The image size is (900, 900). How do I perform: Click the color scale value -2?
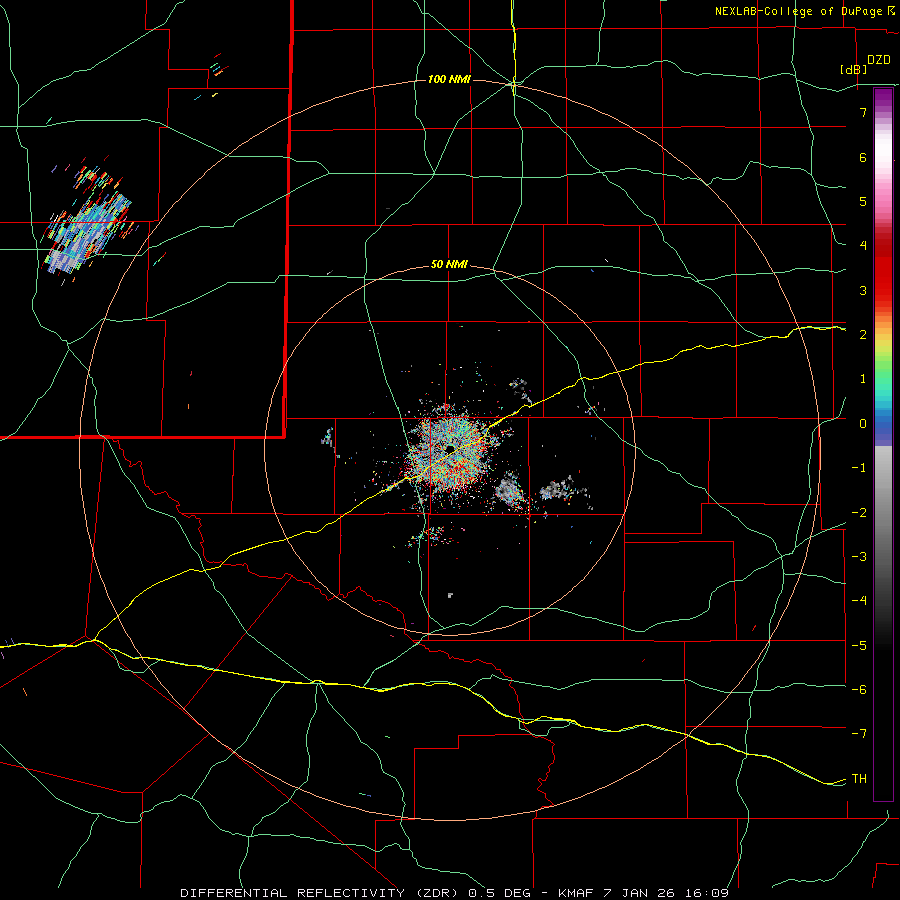point(859,513)
